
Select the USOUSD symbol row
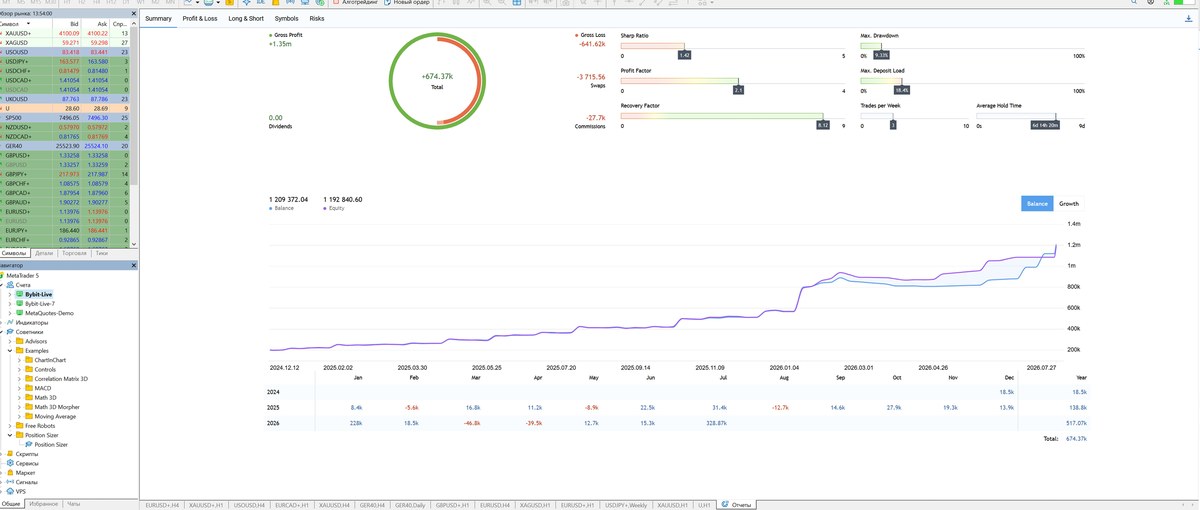(66, 53)
